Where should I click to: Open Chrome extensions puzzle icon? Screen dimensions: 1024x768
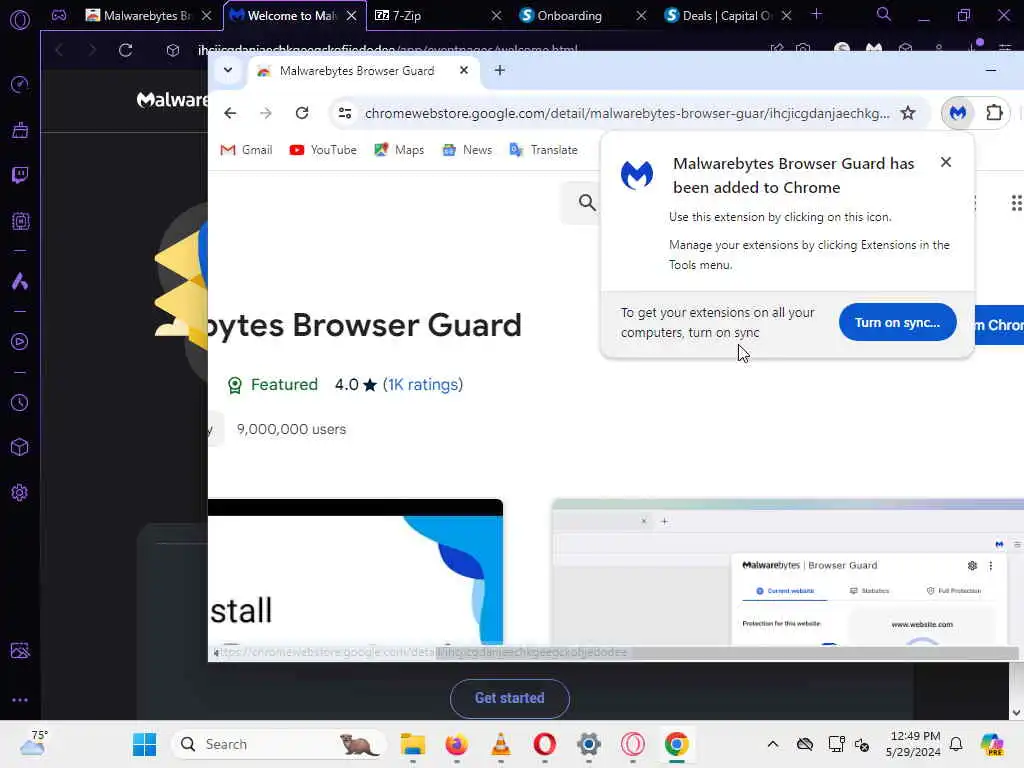click(x=994, y=113)
